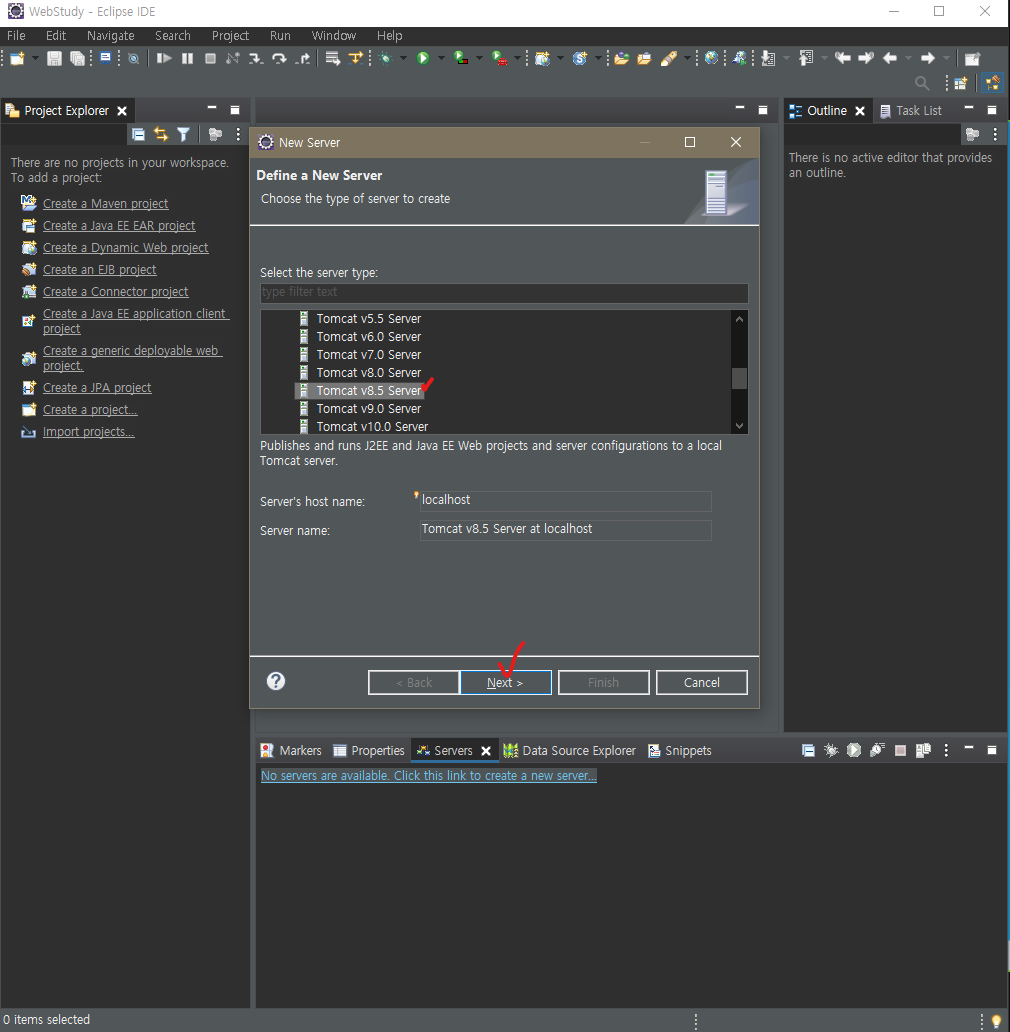Click the Server's host name field
The height and width of the screenshot is (1032, 1010).
click(565, 500)
